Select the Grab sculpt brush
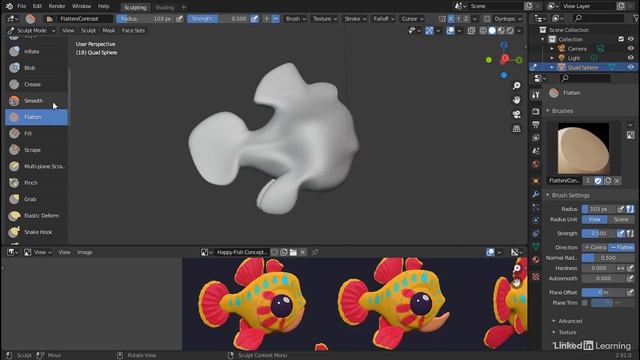The width and height of the screenshot is (640, 360). [x=36, y=199]
